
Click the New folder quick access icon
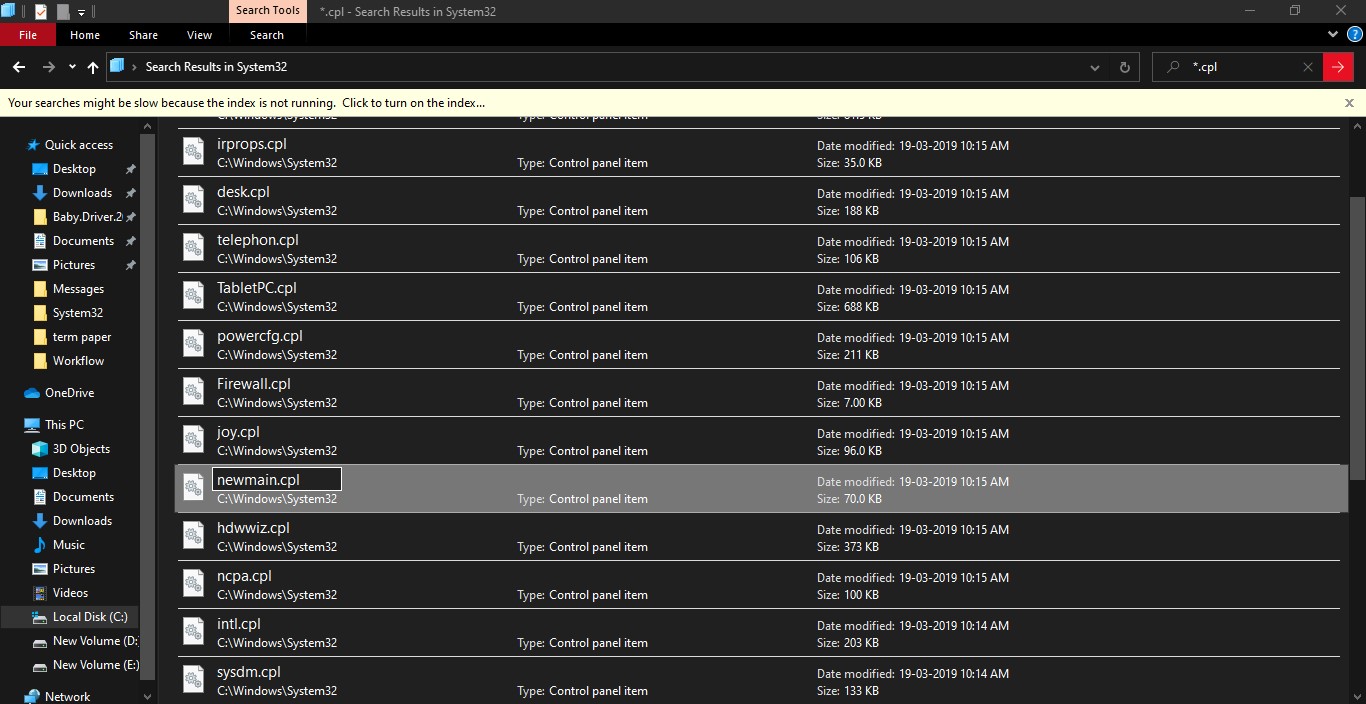(x=63, y=12)
